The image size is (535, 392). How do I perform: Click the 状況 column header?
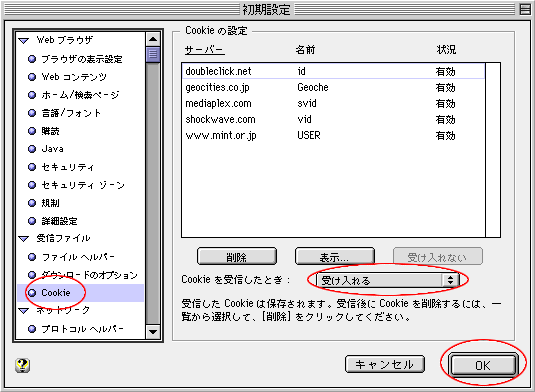pos(446,50)
